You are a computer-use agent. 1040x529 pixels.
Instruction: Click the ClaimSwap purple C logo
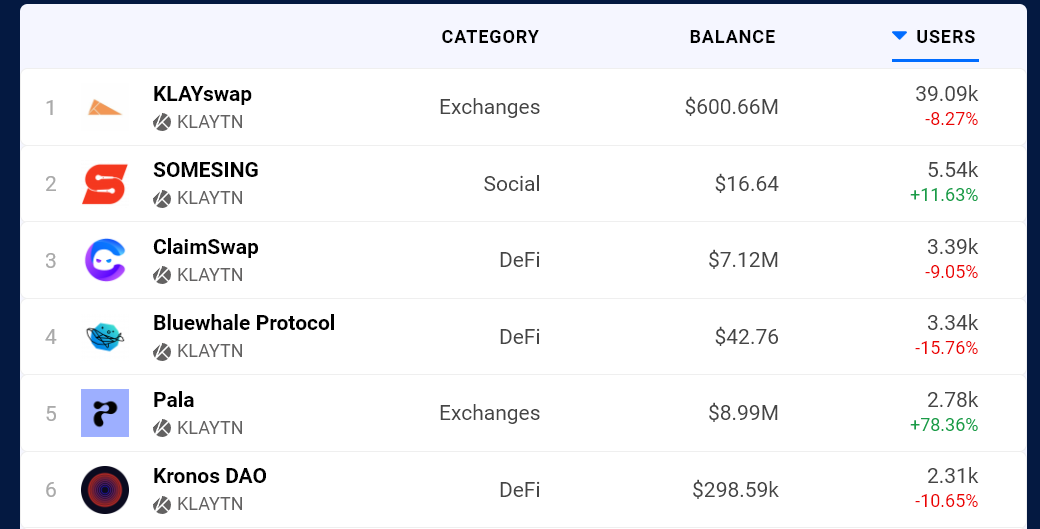click(x=105, y=260)
